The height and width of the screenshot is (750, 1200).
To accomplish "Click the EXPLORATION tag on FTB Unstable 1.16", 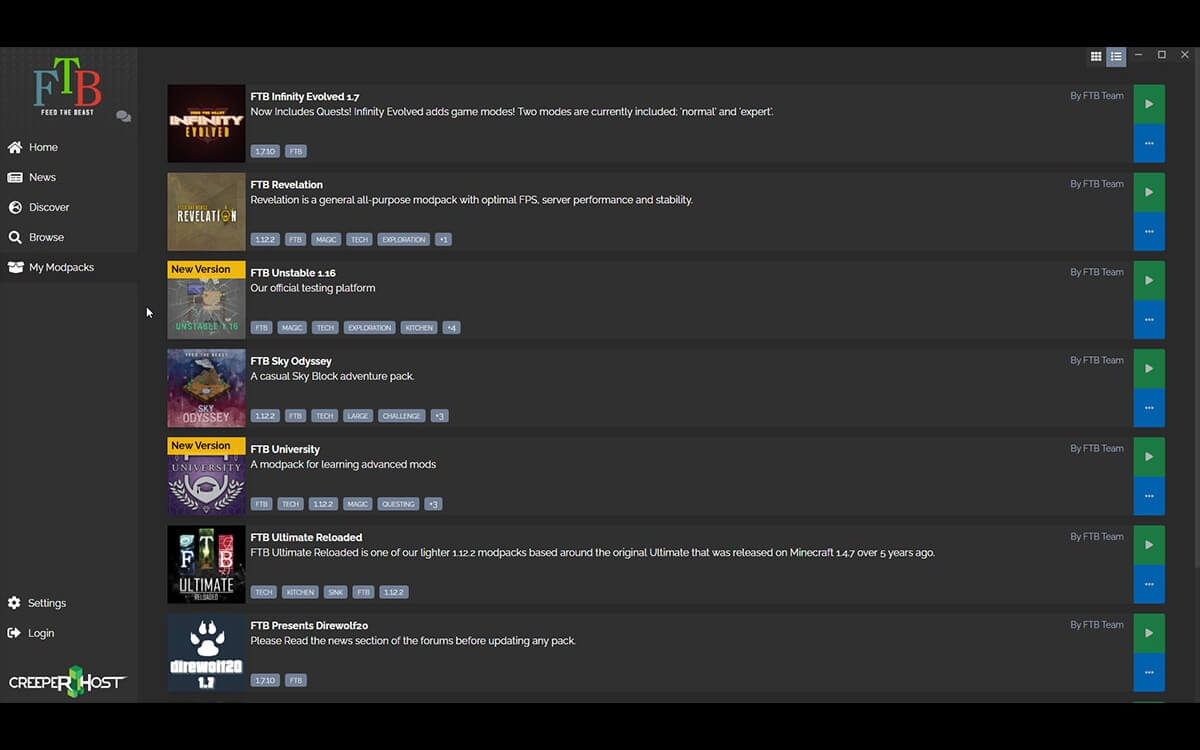I will pos(370,328).
